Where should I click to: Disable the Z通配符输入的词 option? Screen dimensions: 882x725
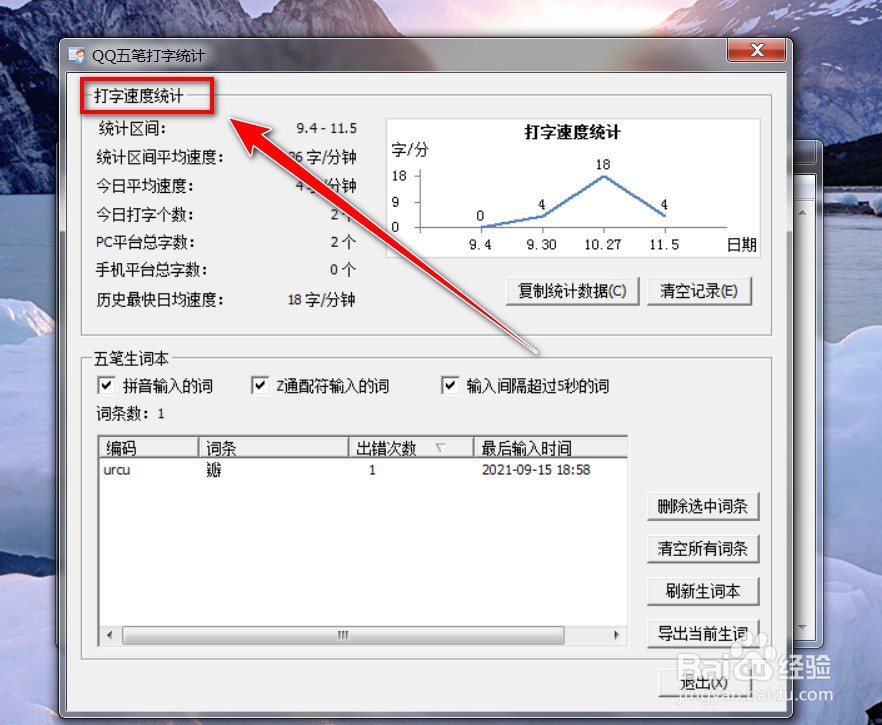[259, 385]
